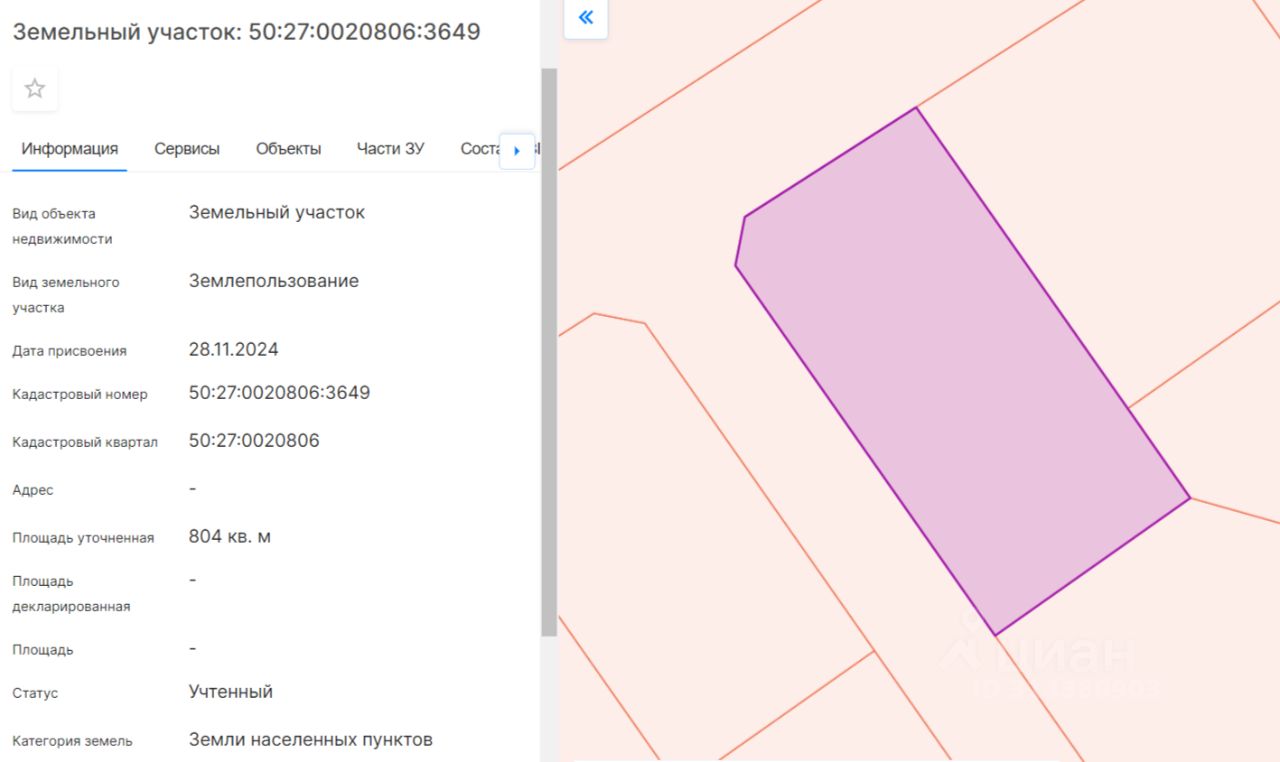The image size is (1280, 762).
Task: Add the parcel to favorites with the star
Action: point(35,89)
